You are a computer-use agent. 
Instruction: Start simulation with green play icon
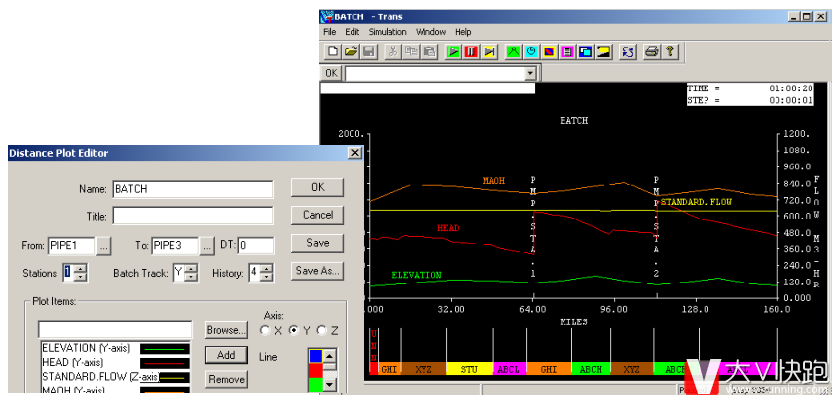pyautogui.click(x=453, y=52)
